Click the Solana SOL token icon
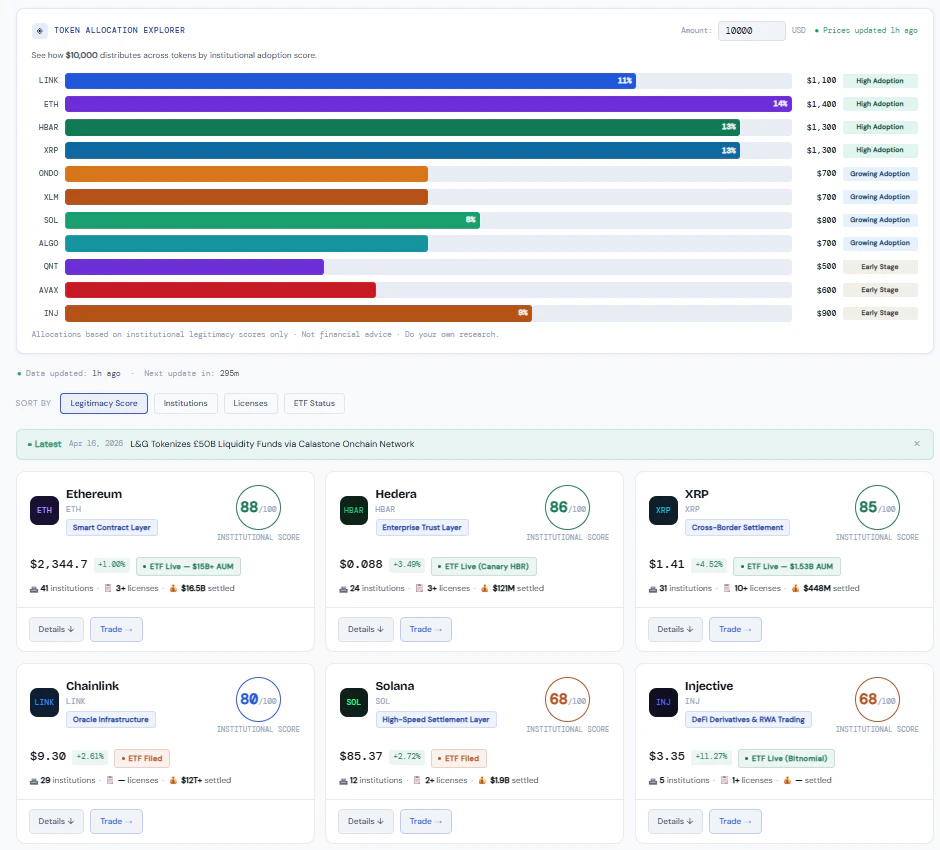Screen dimensions: 940x850 (x=353, y=702)
